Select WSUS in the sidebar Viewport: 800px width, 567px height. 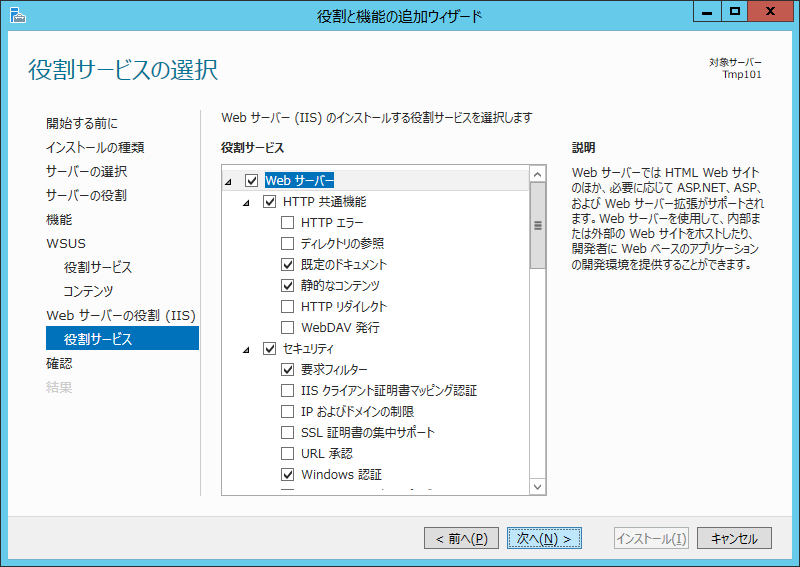point(66,243)
